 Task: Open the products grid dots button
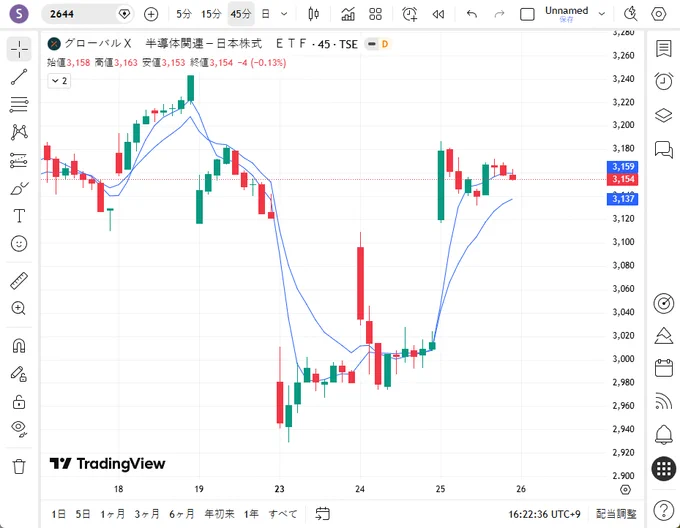coord(664,469)
